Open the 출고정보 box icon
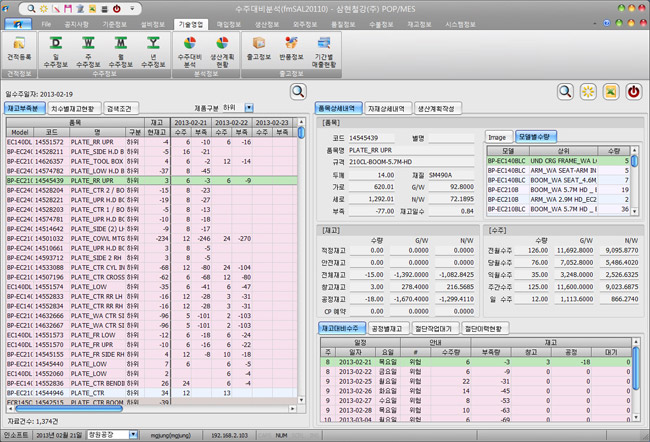Screen dimensions: 650x442 [x=259, y=50]
